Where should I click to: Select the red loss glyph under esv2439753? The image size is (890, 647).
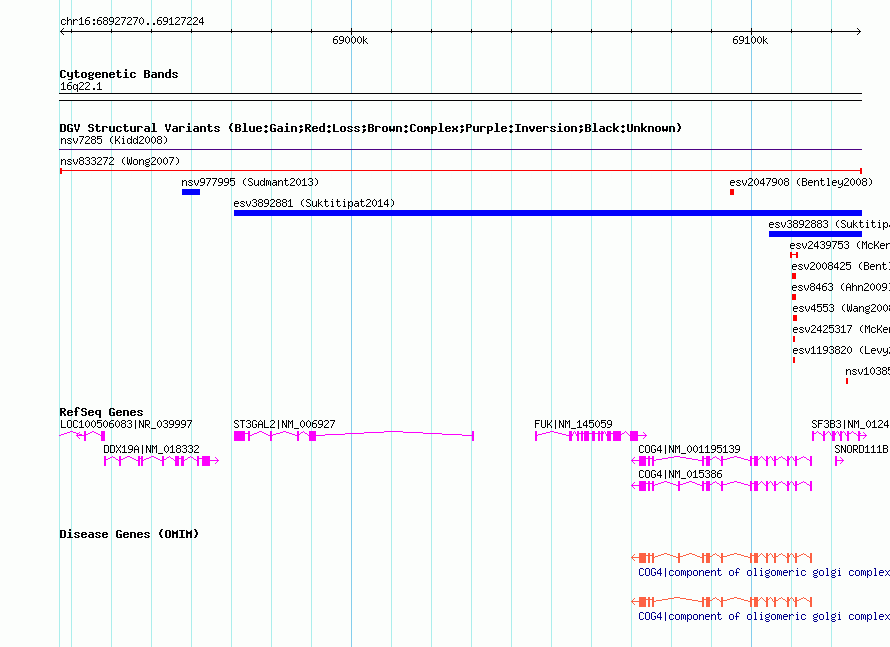pyautogui.click(x=794, y=255)
